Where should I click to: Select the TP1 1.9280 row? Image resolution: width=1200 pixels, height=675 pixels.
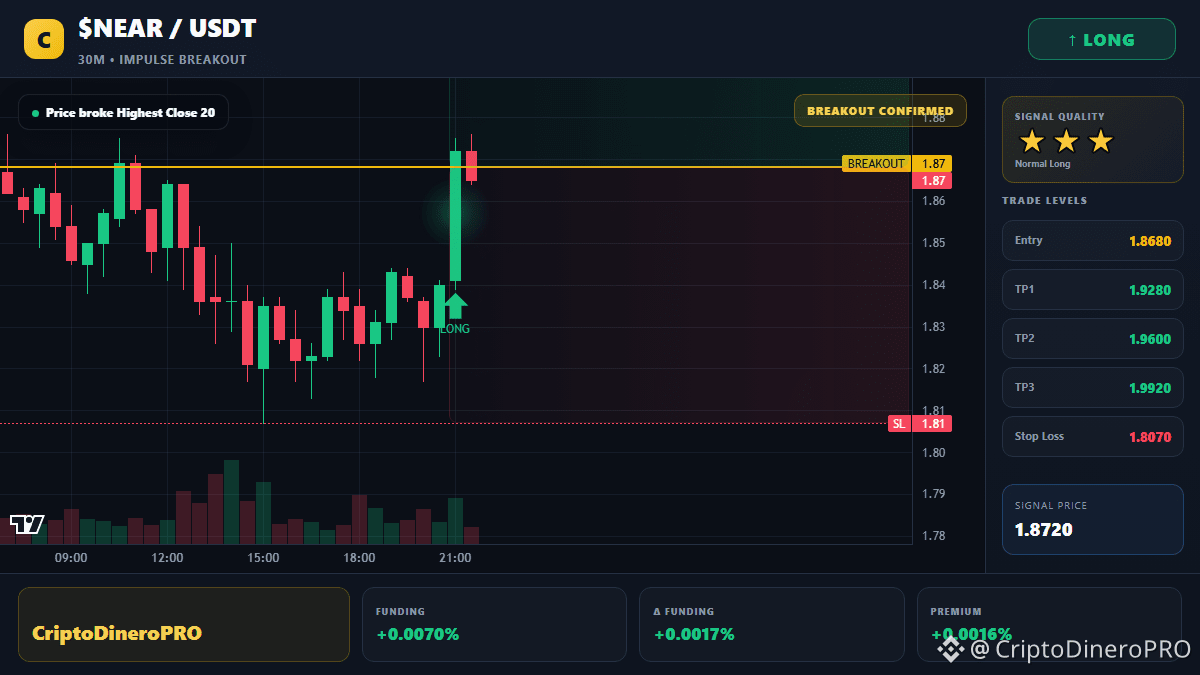[x=1093, y=289]
